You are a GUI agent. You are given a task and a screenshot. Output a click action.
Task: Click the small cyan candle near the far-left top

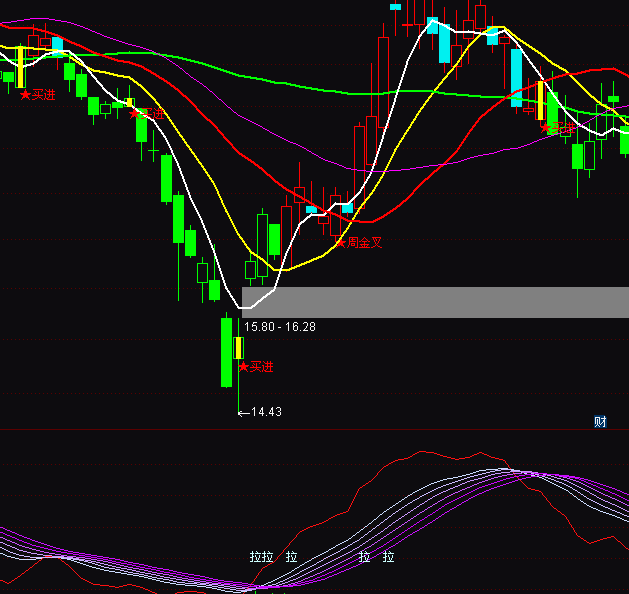[x=57, y=44]
